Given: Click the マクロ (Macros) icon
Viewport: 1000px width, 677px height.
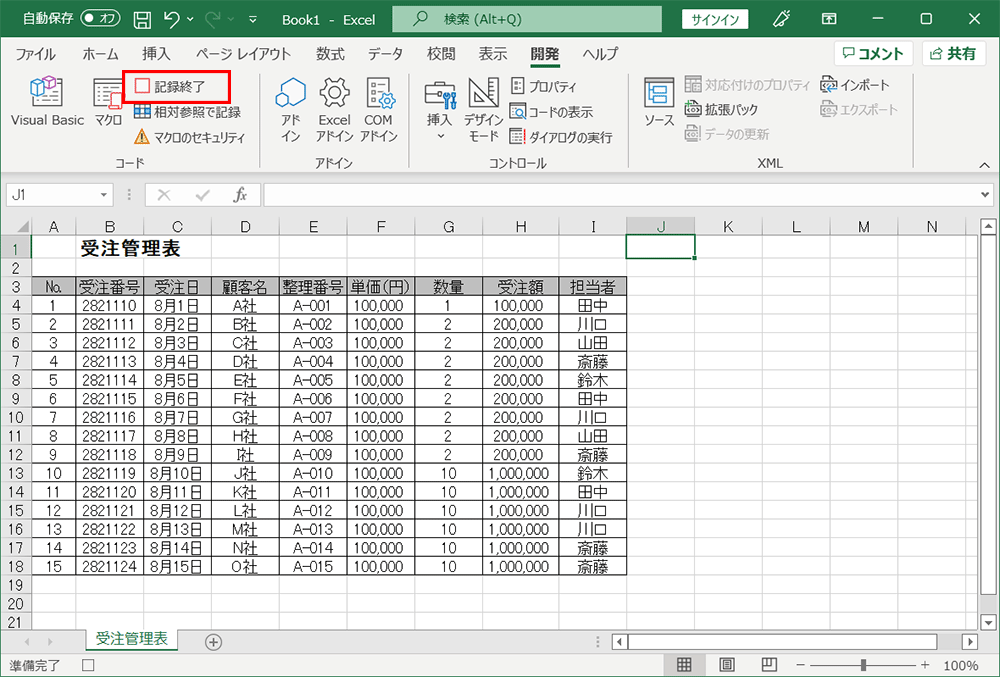Looking at the screenshot, I should pyautogui.click(x=108, y=104).
